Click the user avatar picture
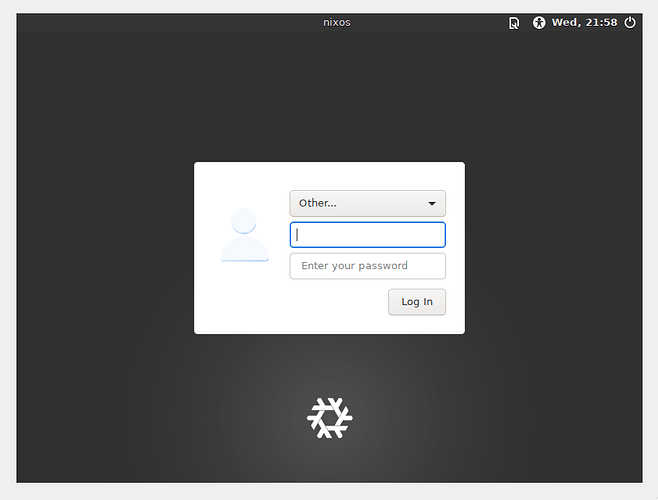This screenshot has height=500, width=658. pos(244,235)
